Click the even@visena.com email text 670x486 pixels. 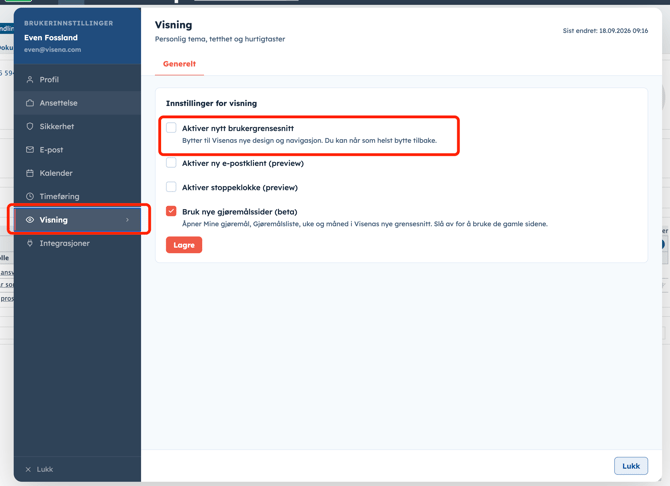(53, 50)
